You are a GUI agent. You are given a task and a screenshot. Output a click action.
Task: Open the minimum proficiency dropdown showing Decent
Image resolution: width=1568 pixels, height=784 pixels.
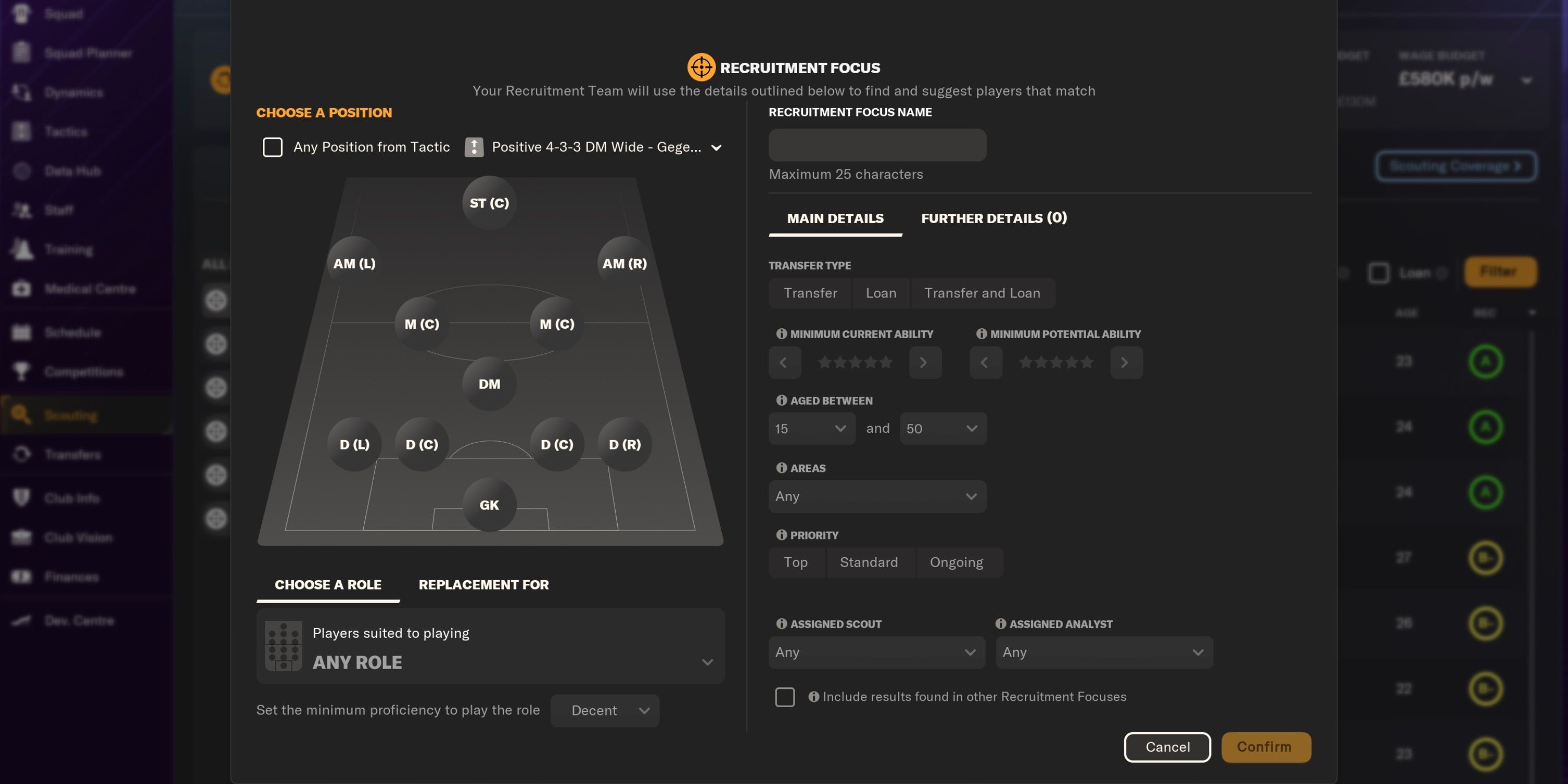604,710
